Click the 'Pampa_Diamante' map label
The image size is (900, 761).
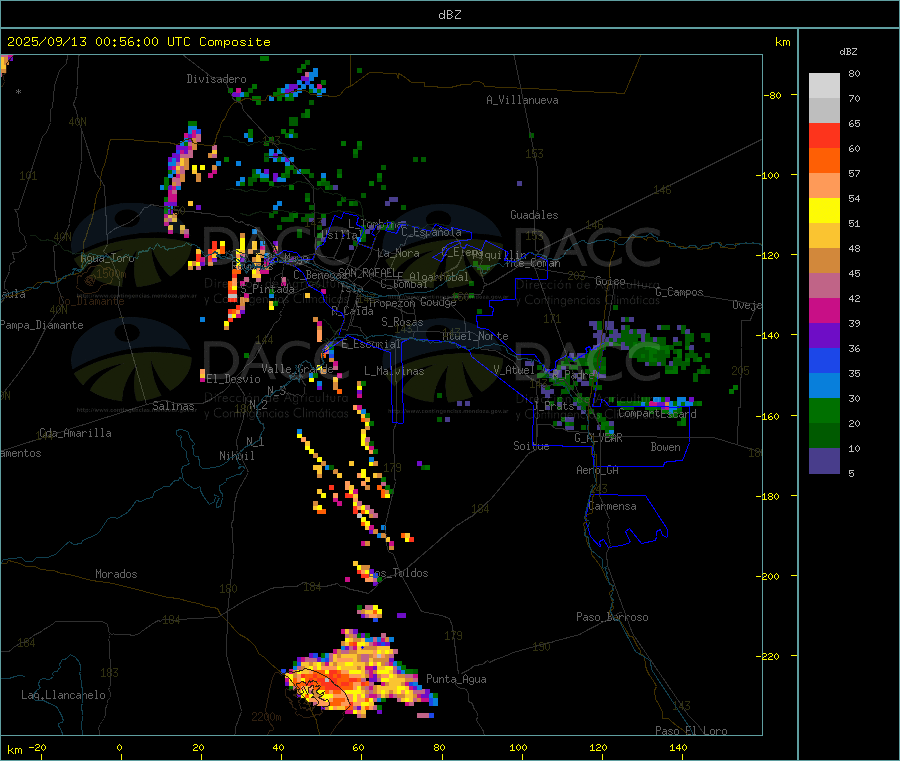[42, 325]
